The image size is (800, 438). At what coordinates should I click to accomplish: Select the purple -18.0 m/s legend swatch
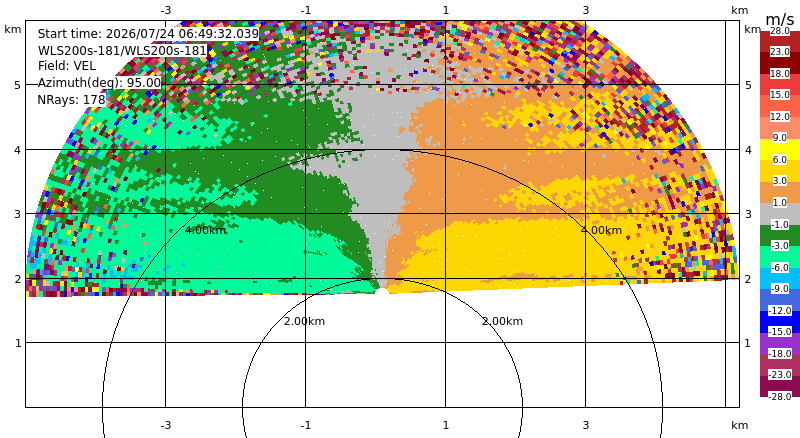click(x=780, y=343)
